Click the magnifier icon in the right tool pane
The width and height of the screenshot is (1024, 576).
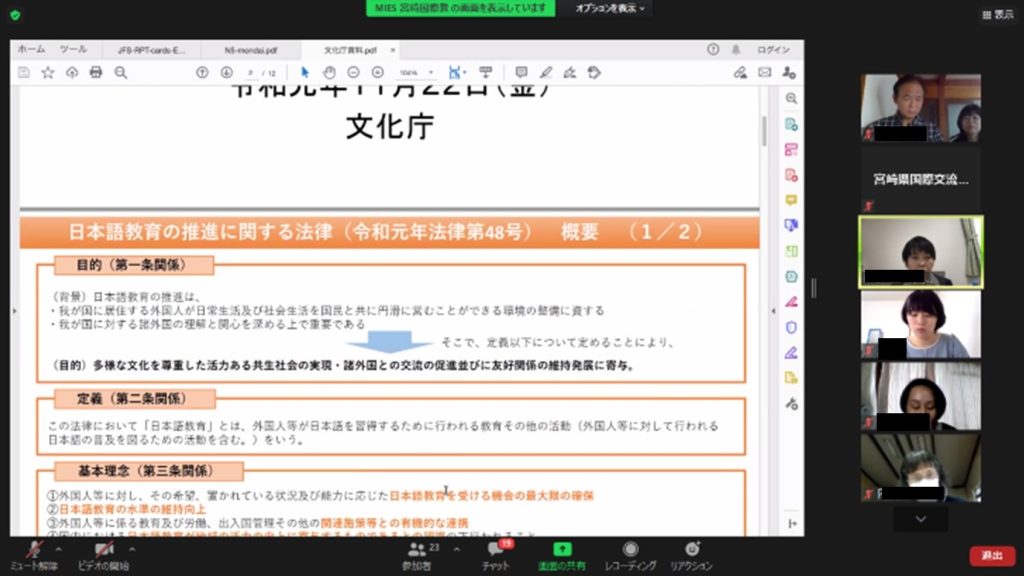click(x=792, y=99)
